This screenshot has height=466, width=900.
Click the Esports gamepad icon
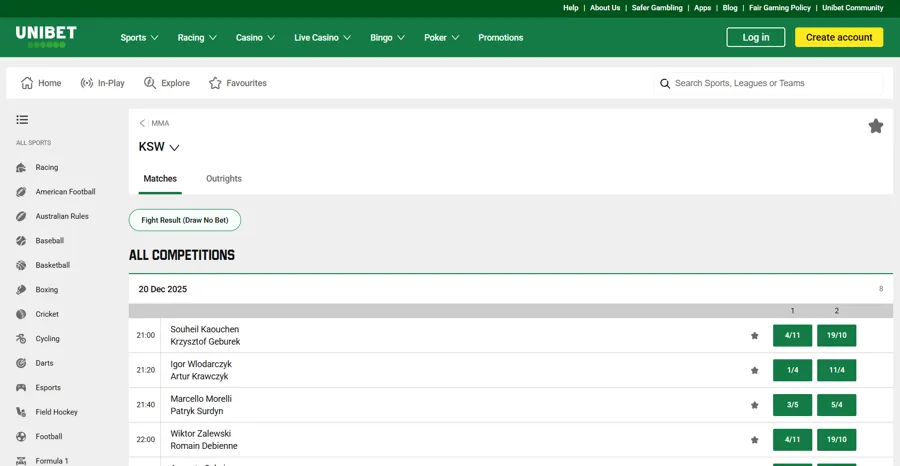click(x=21, y=387)
